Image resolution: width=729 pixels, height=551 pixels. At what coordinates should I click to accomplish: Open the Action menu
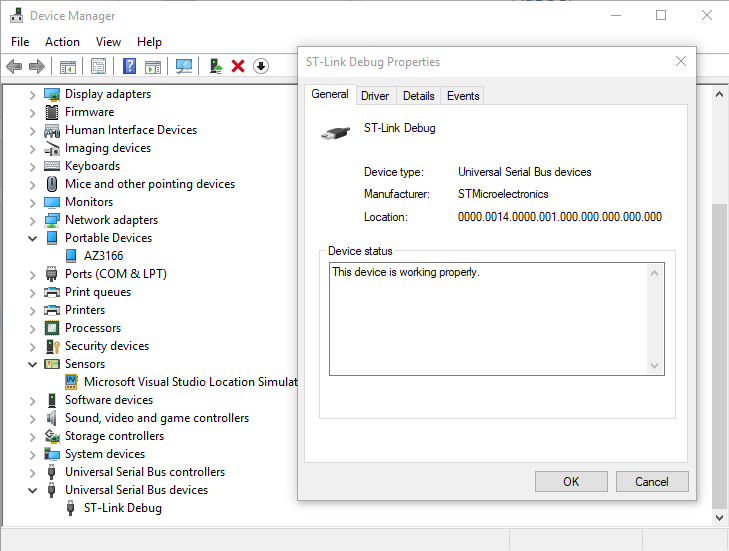coord(62,42)
